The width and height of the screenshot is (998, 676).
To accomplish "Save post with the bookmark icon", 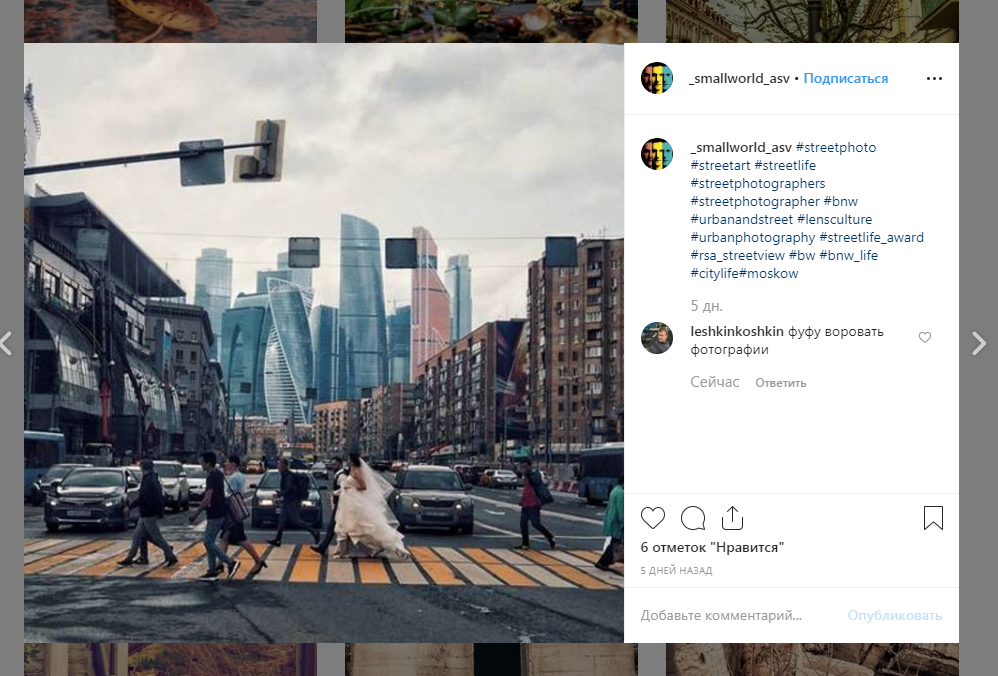I will coord(933,518).
